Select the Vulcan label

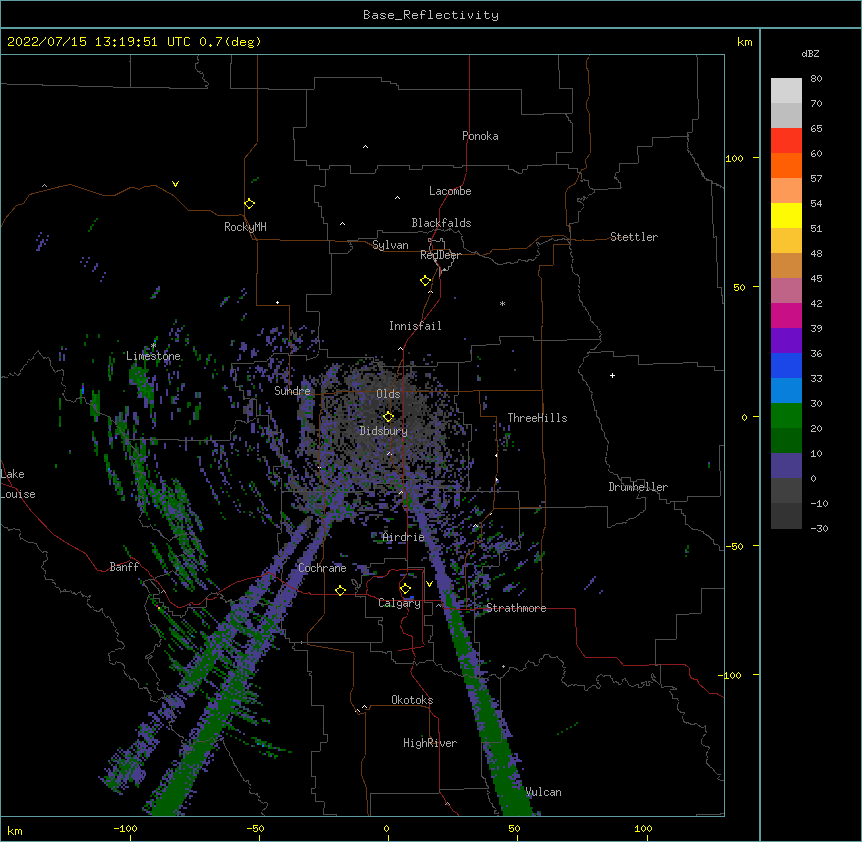(544, 792)
